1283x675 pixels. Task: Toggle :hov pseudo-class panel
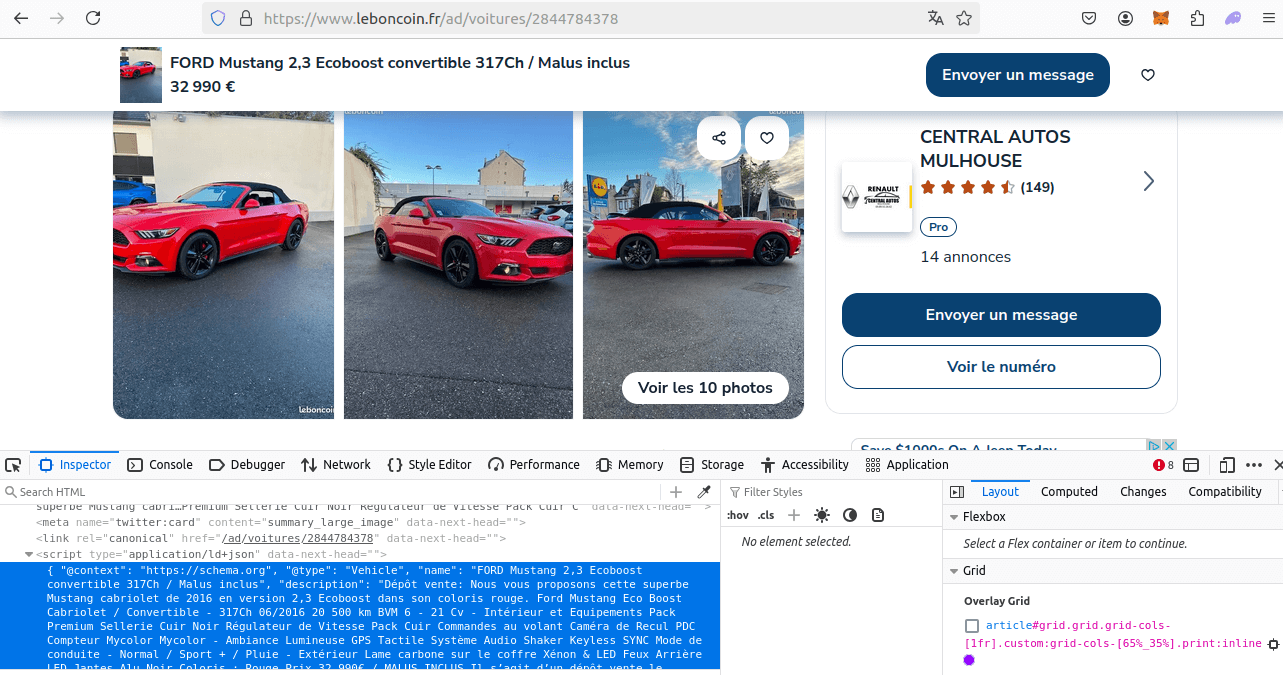click(x=738, y=515)
